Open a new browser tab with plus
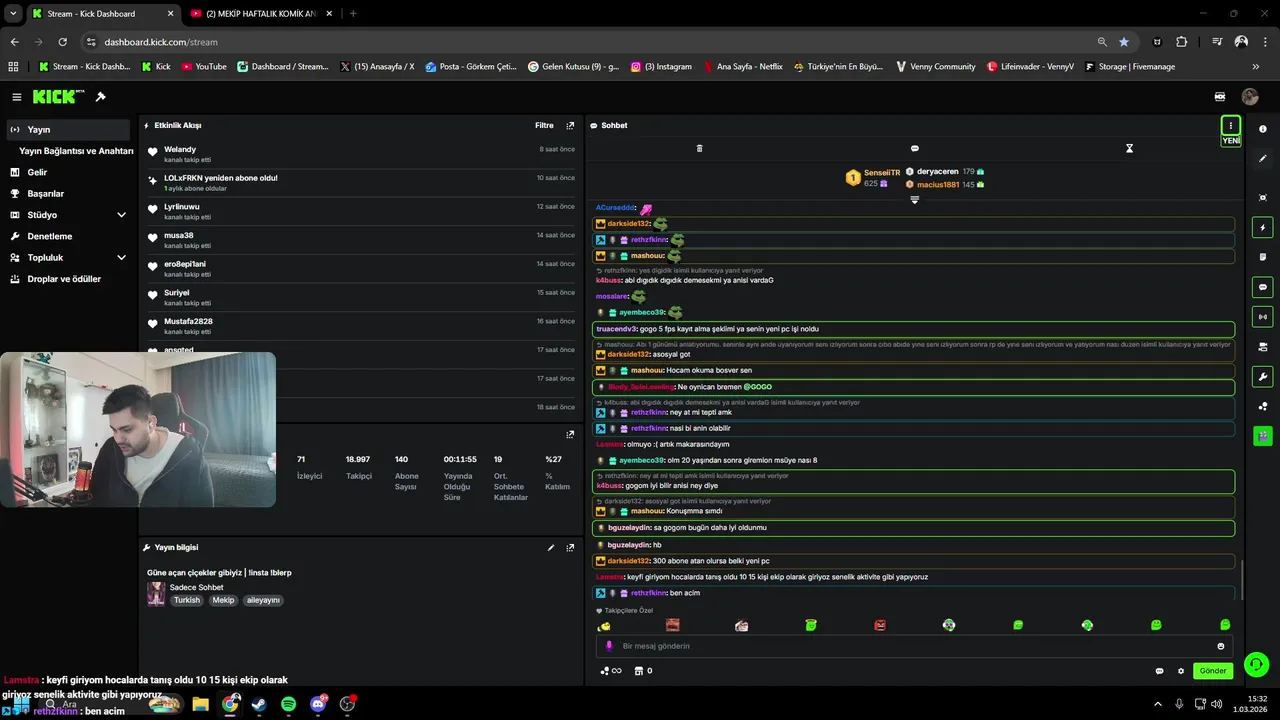1280x720 pixels. 353,14
